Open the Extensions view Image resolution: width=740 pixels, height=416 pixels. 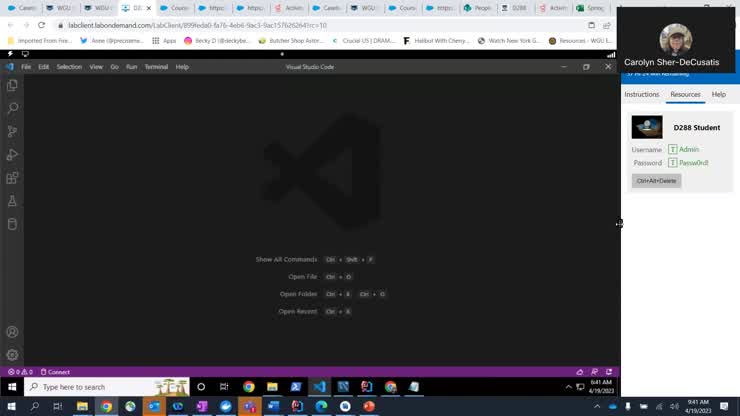[12, 178]
